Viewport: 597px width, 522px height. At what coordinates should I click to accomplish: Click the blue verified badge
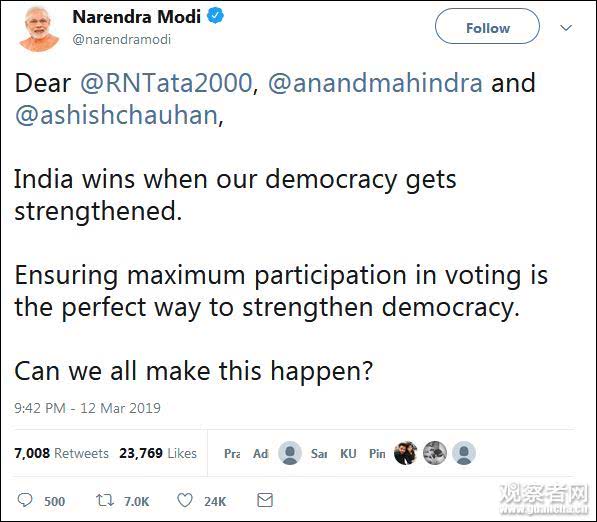click(215, 16)
